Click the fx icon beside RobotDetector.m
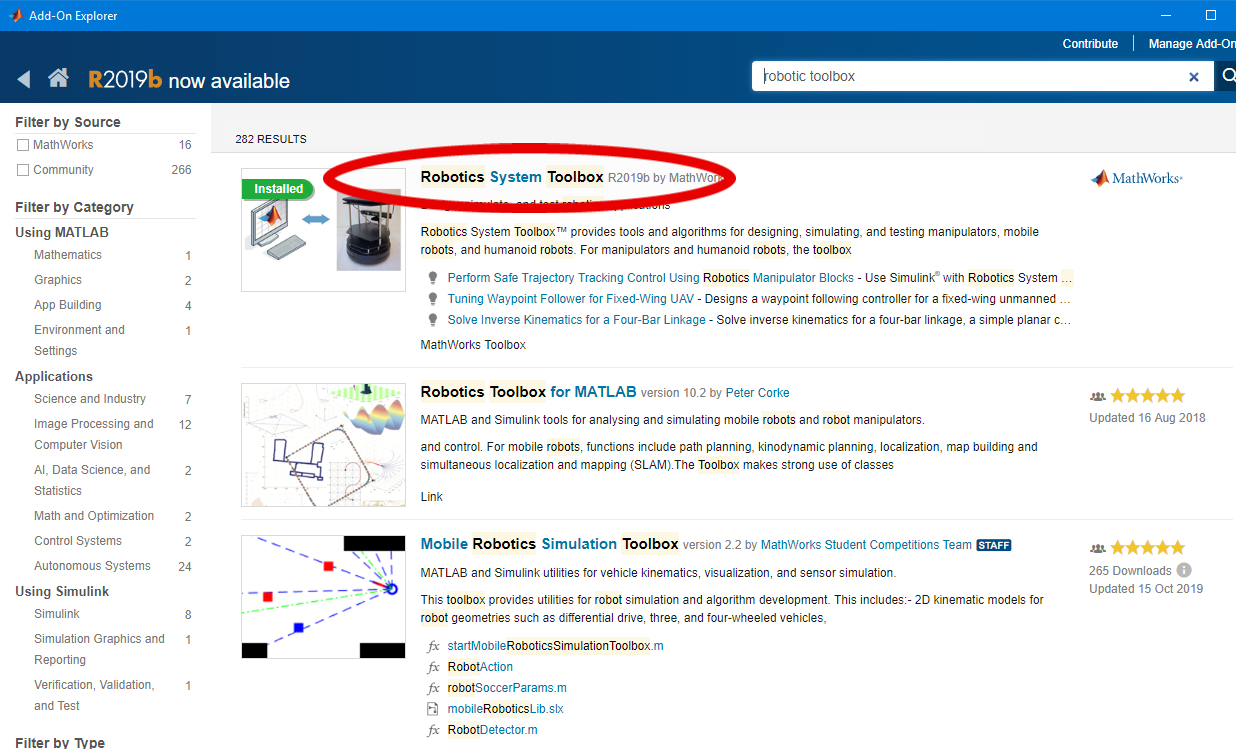The width and height of the screenshot is (1236, 749). point(433,730)
